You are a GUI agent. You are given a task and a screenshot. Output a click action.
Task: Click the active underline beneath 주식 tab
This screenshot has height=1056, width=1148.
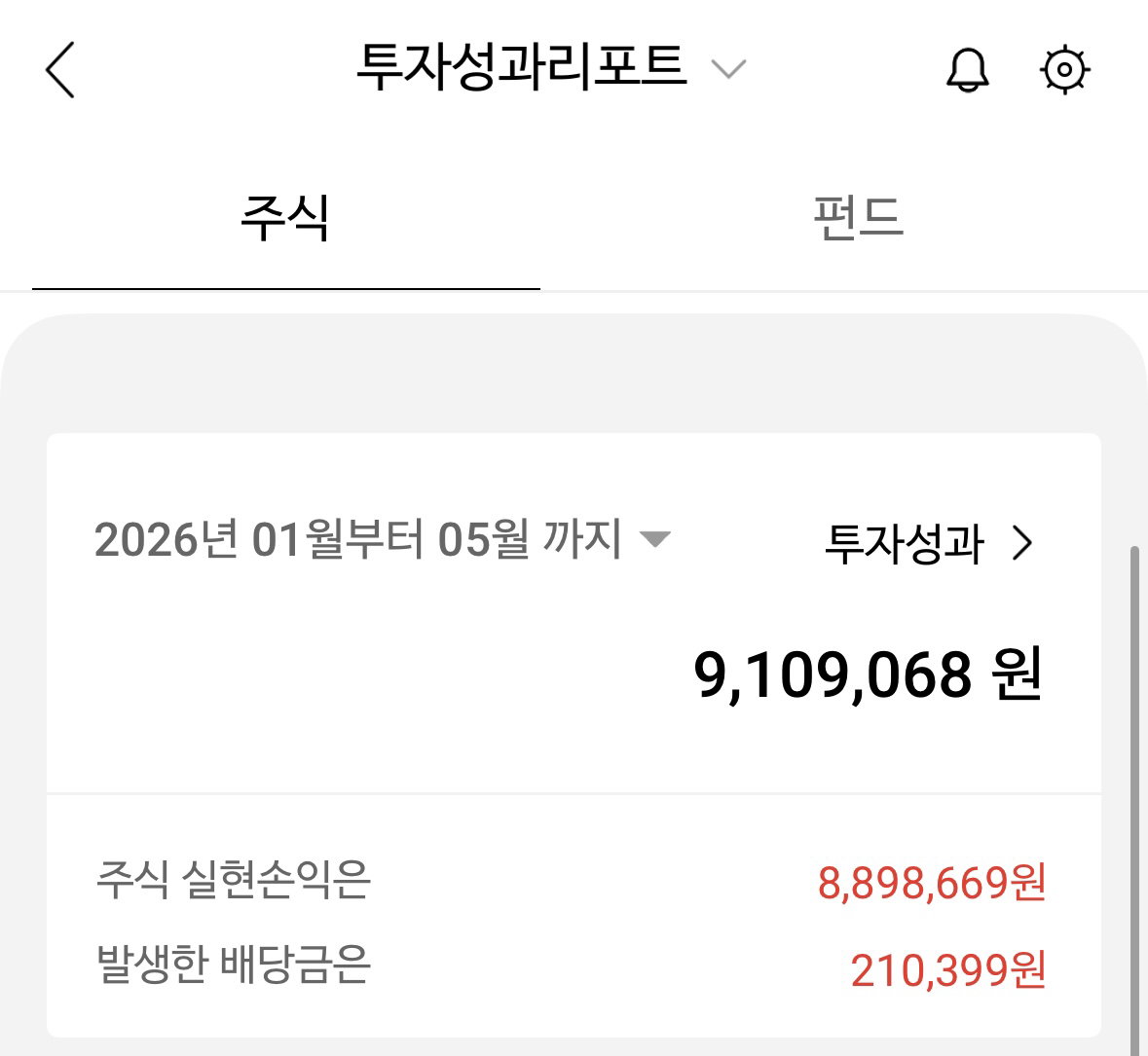[286, 289]
